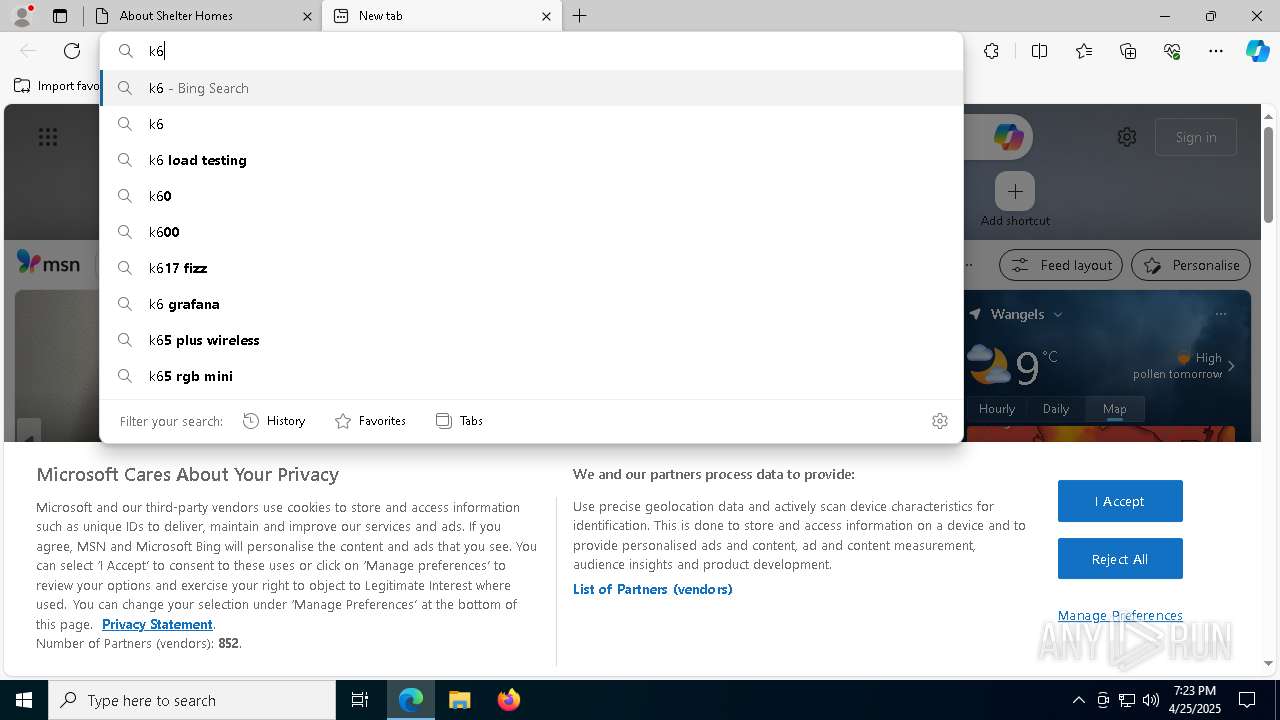Choose k65 plus wireless suggestion
This screenshot has width=1280, height=720.
tap(532, 340)
